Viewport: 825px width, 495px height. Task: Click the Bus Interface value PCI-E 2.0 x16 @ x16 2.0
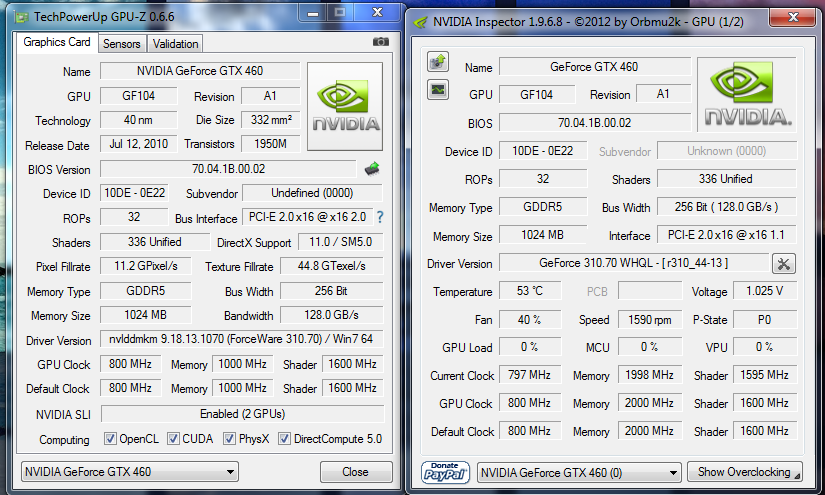[x=307, y=217]
